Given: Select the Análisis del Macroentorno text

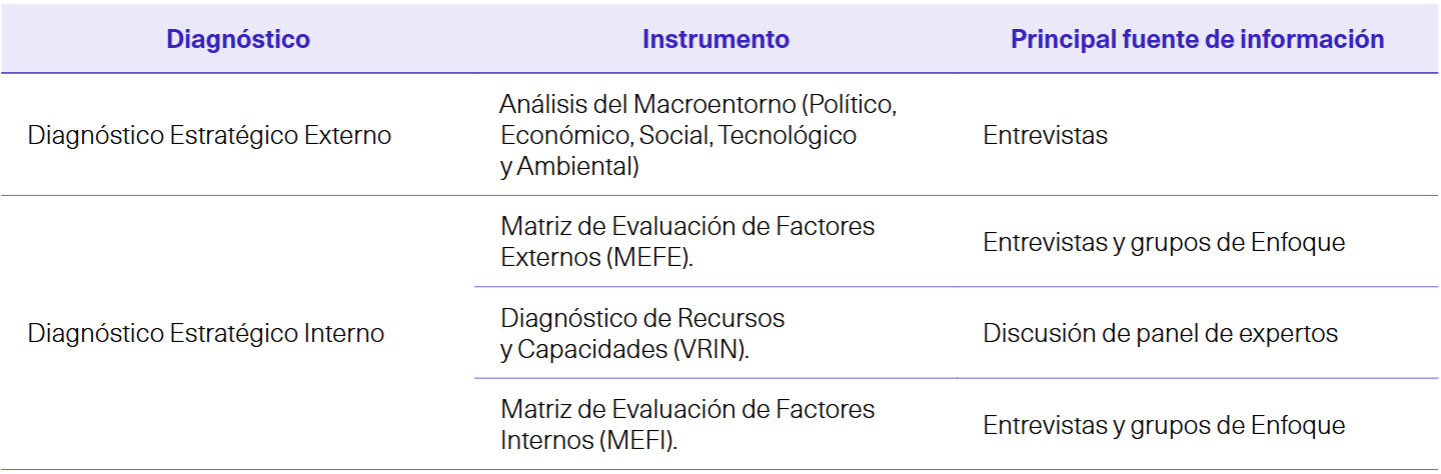Looking at the screenshot, I should point(697,135).
